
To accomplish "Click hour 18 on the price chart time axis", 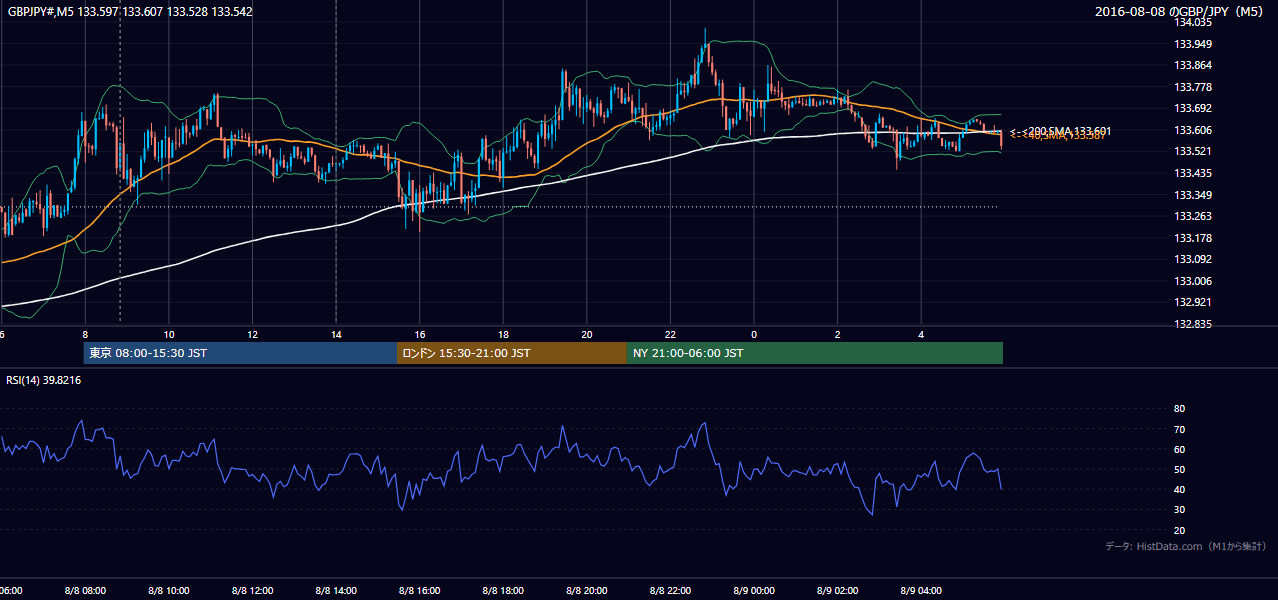I will (504, 334).
